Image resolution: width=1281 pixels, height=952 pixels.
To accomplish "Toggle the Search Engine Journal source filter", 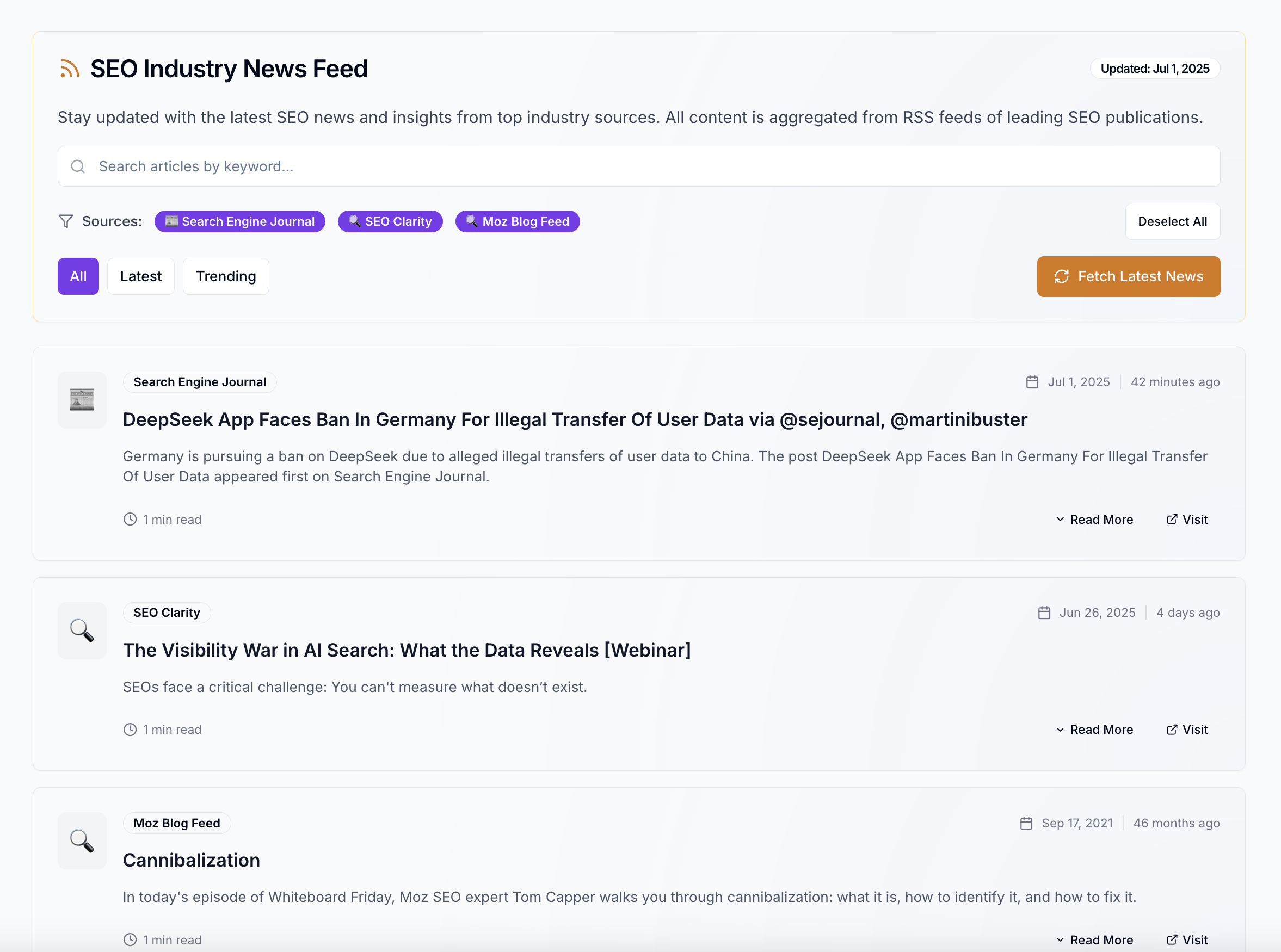I will 240,221.
